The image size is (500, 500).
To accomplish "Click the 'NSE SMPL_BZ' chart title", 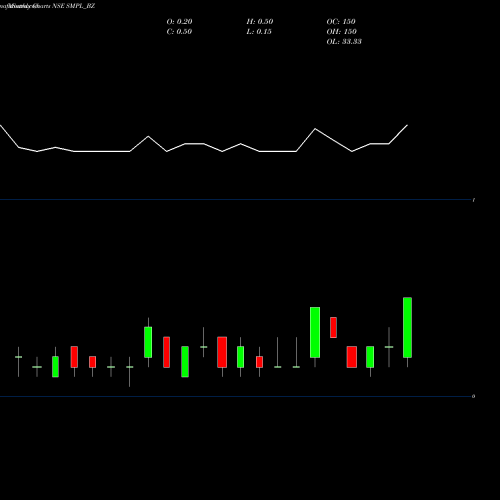I will [x=74, y=6].
